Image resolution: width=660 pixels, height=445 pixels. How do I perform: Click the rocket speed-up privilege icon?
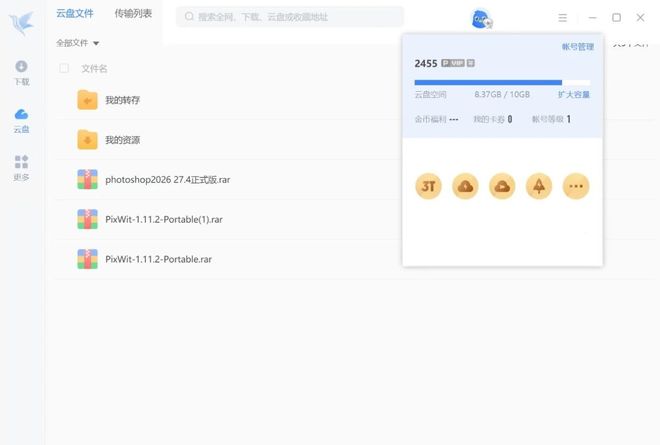(539, 186)
